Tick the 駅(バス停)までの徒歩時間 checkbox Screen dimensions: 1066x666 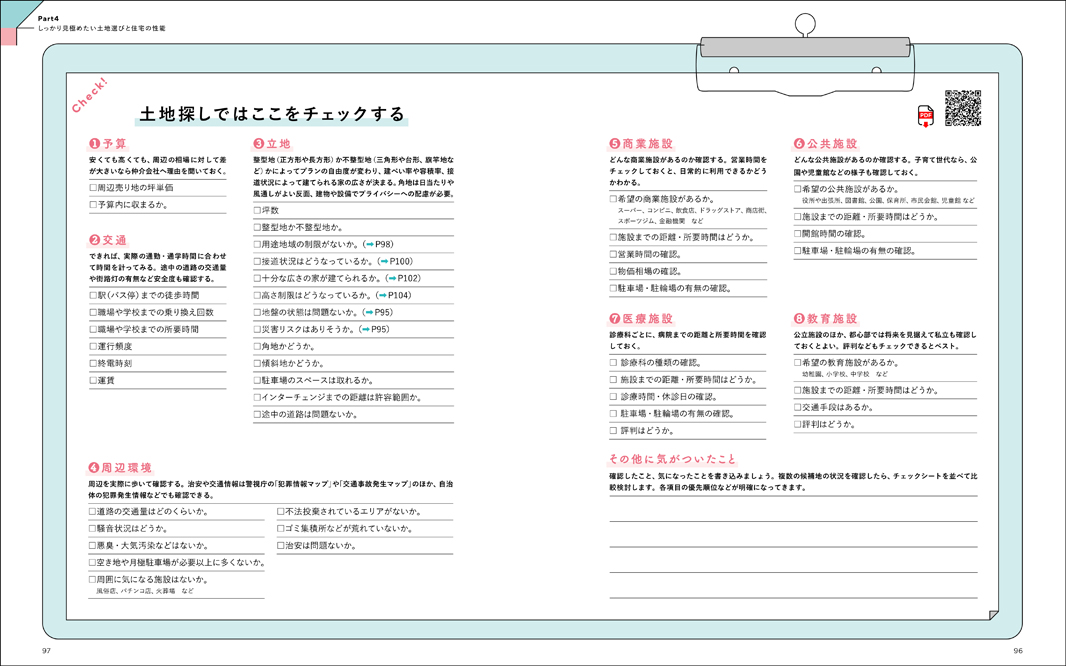tap(93, 296)
